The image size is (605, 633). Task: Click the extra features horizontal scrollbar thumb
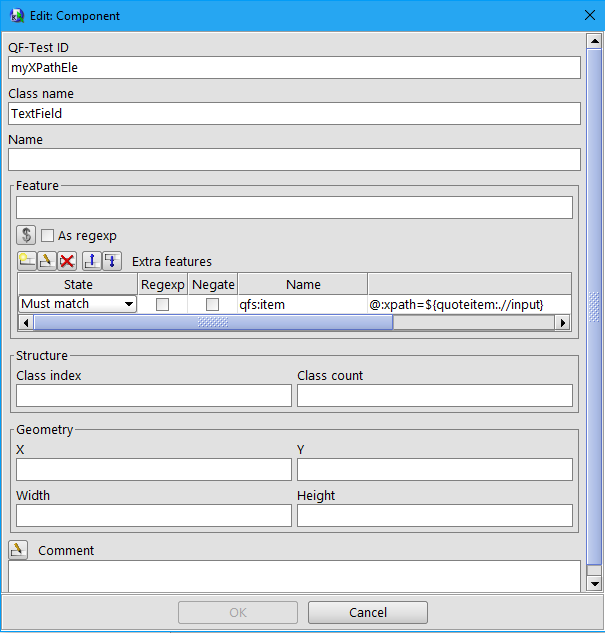click(x=213, y=323)
